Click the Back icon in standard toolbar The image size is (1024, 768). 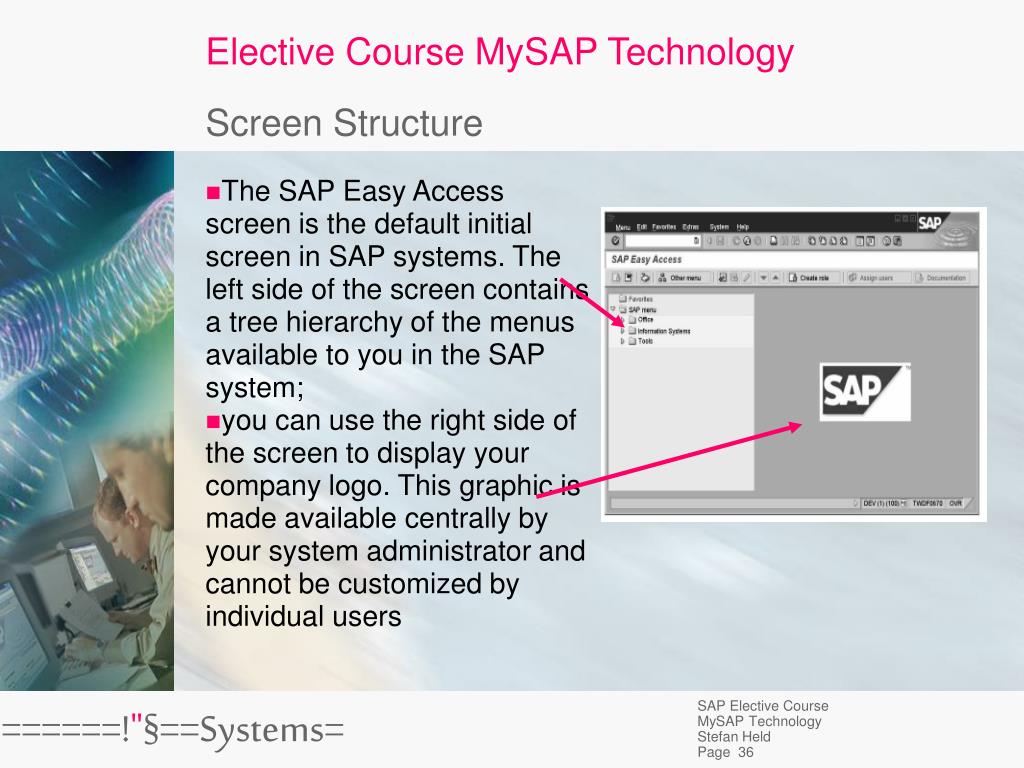coord(736,241)
